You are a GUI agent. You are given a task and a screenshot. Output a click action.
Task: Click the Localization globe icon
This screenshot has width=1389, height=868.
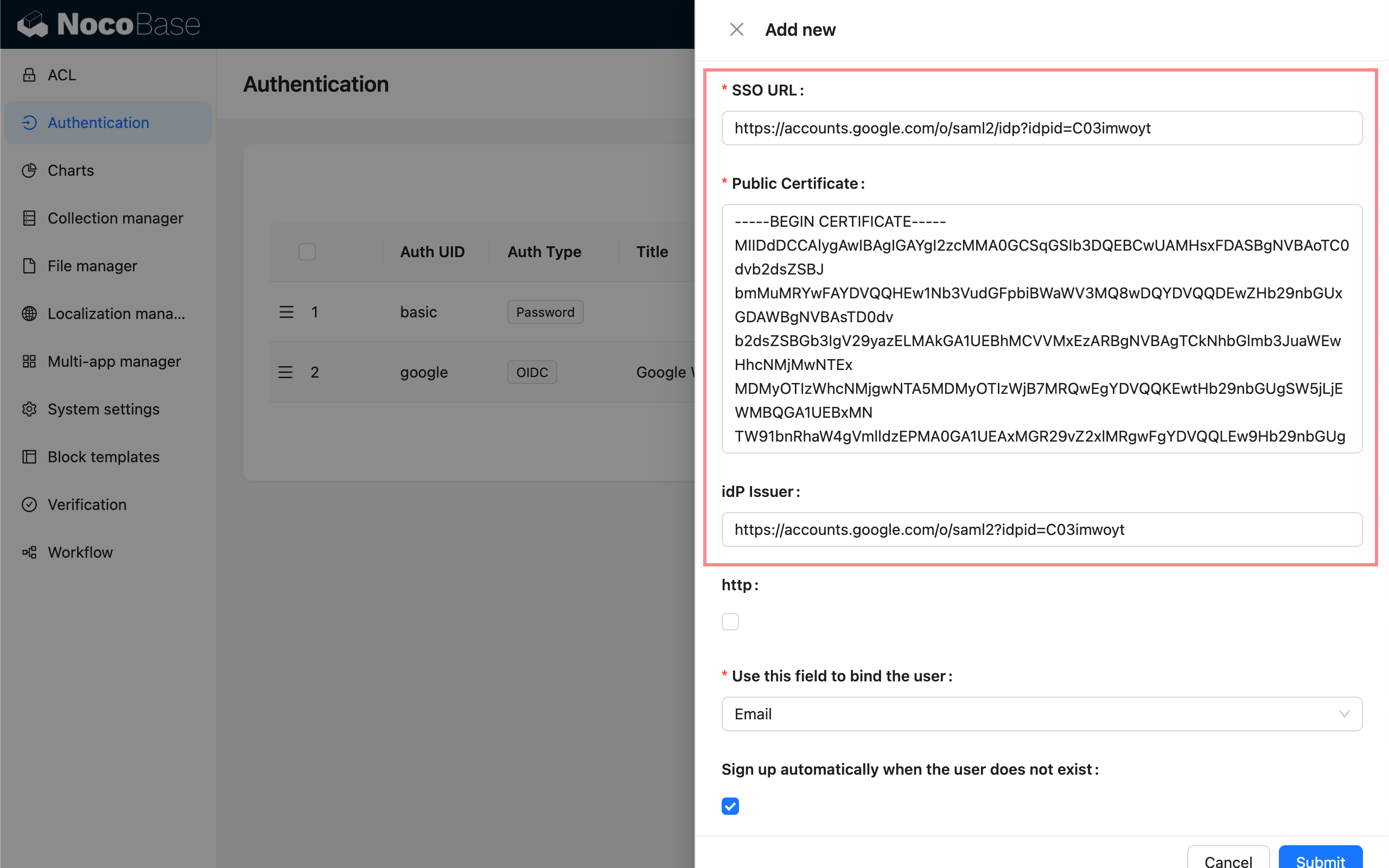[29, 314]
